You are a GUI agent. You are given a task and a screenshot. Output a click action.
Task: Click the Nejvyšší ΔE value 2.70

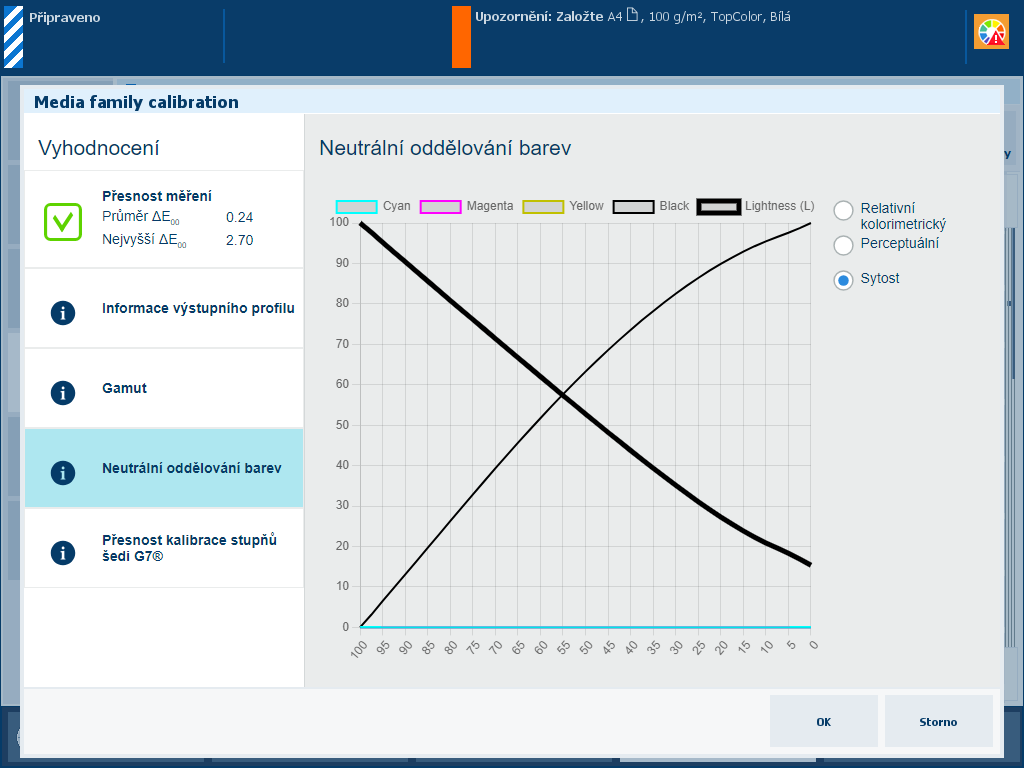pyautogui.click(x=239, y=240)
